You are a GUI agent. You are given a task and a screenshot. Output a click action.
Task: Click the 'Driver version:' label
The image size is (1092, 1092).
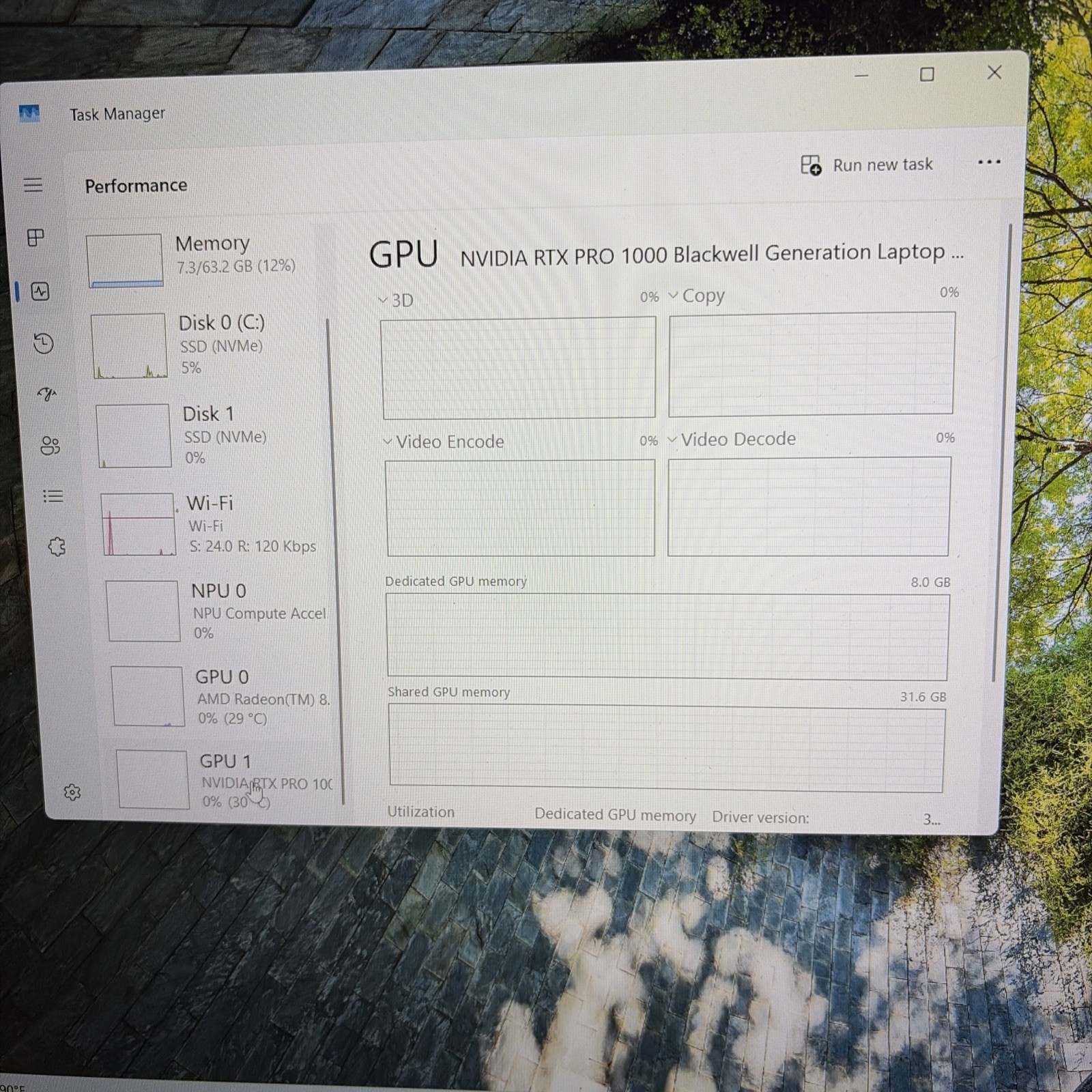coord(760,817)
